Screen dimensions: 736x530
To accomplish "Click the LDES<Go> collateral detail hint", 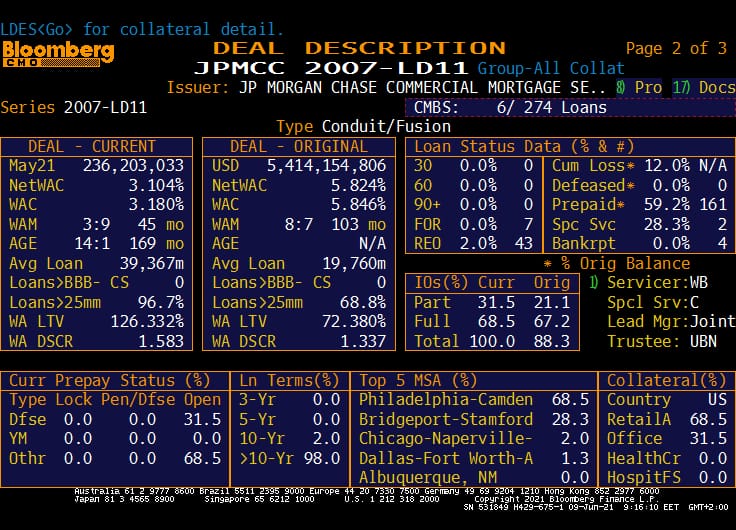I will [142, 30].
